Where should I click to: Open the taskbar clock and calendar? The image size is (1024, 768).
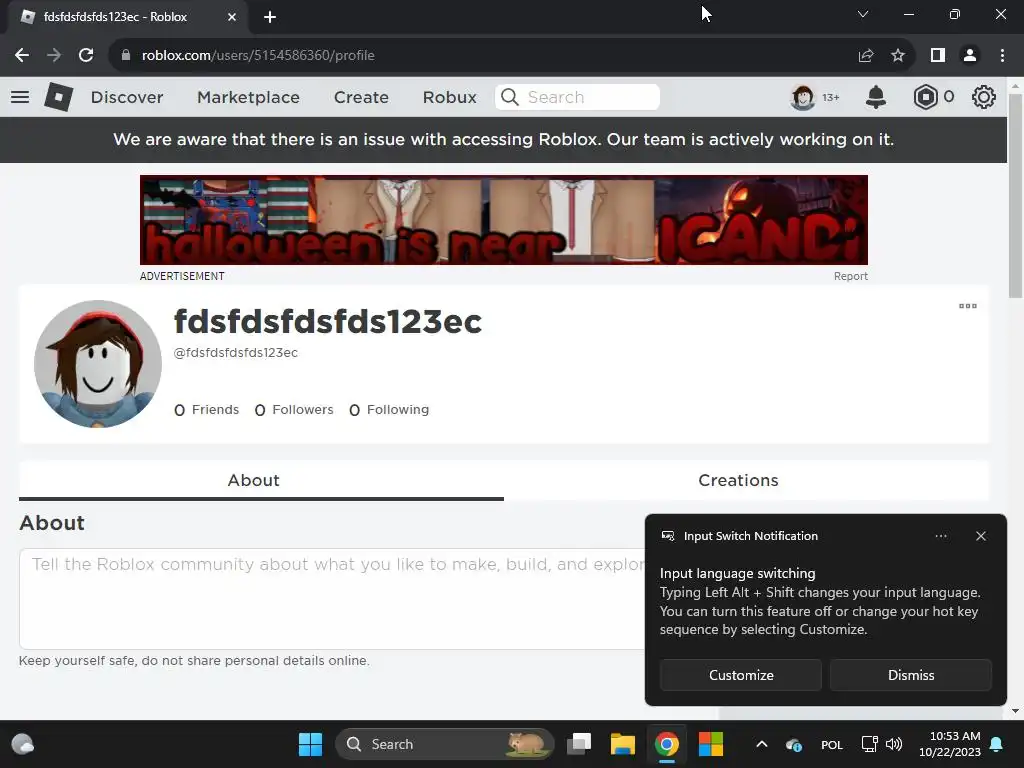pos(950,744)
